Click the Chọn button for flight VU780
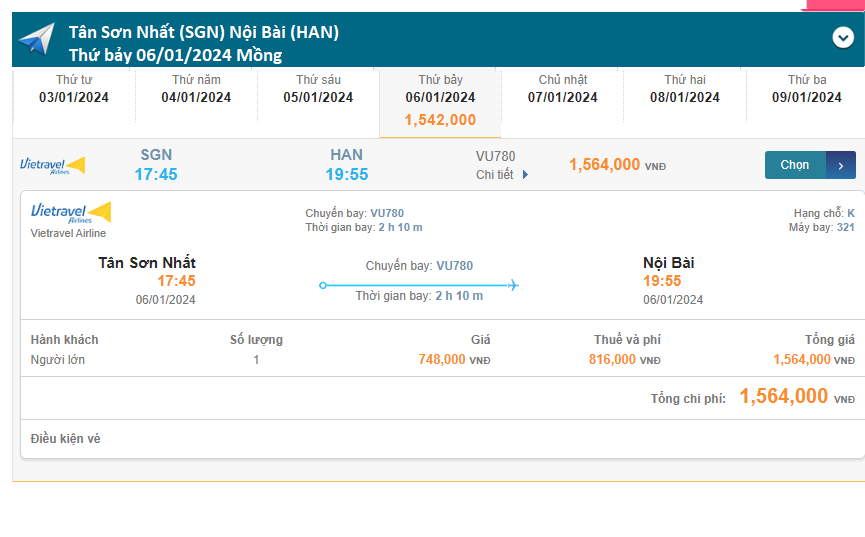865x537 pixels. click(796, 165)
